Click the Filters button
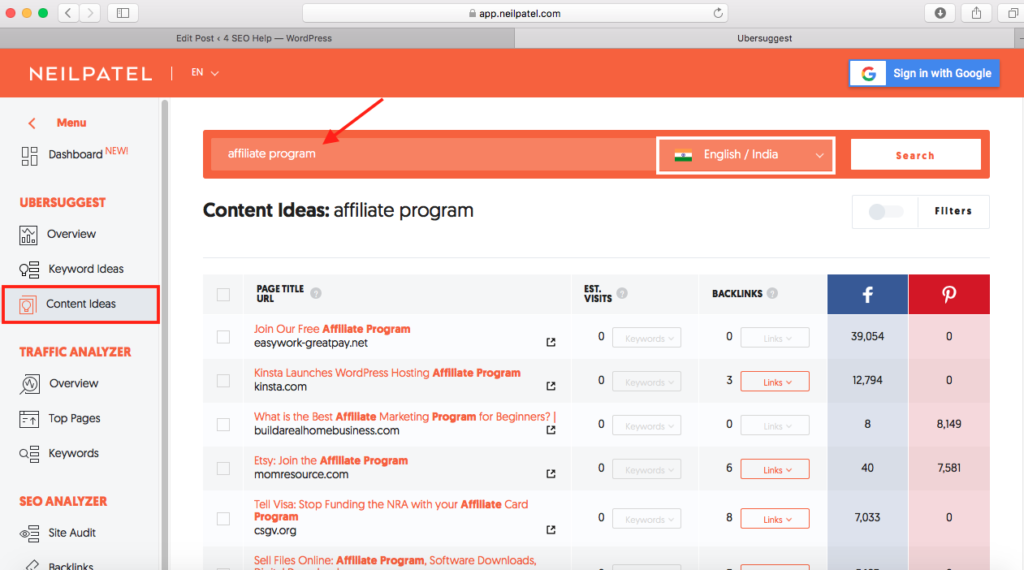The image size is (1024, 570). coord(953,212)
